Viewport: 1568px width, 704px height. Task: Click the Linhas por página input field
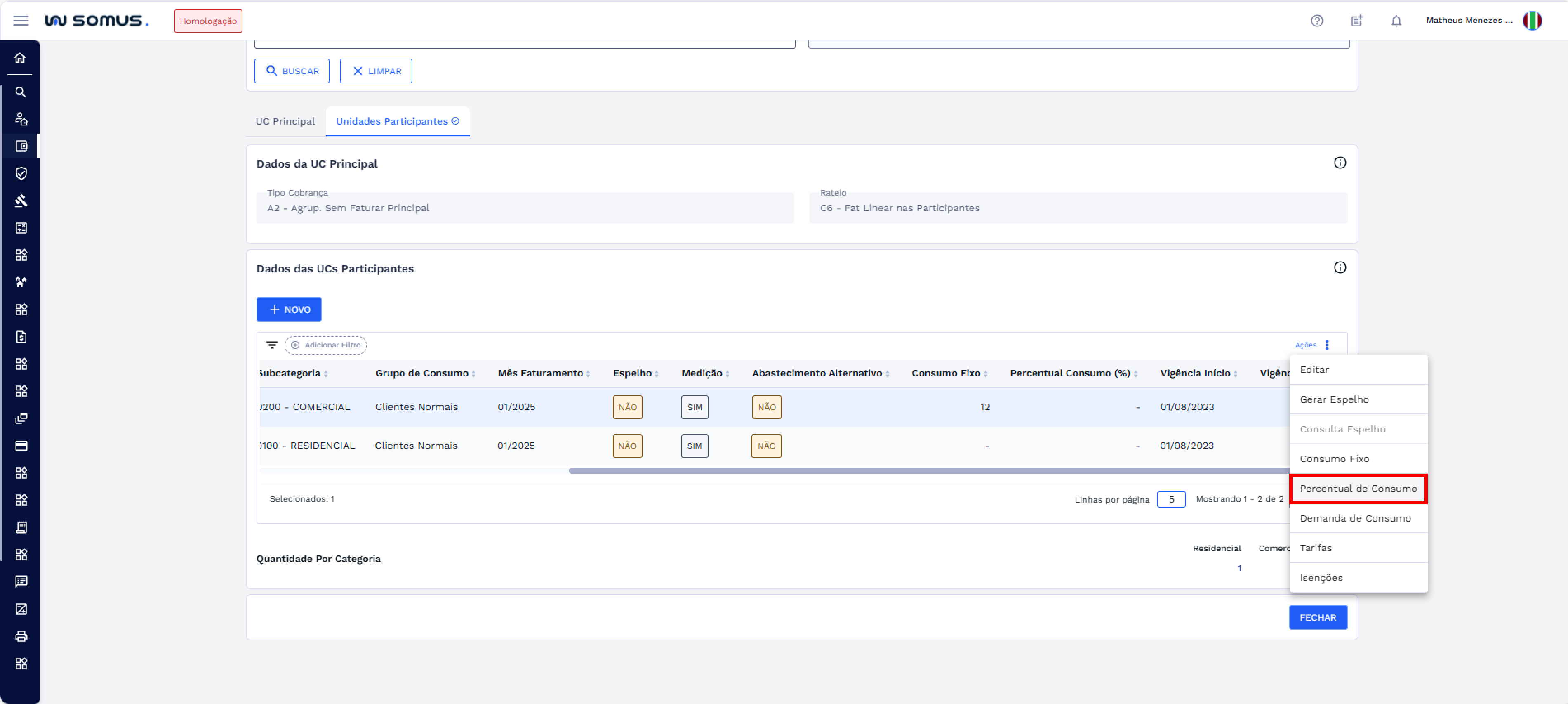click(1170, 499)
